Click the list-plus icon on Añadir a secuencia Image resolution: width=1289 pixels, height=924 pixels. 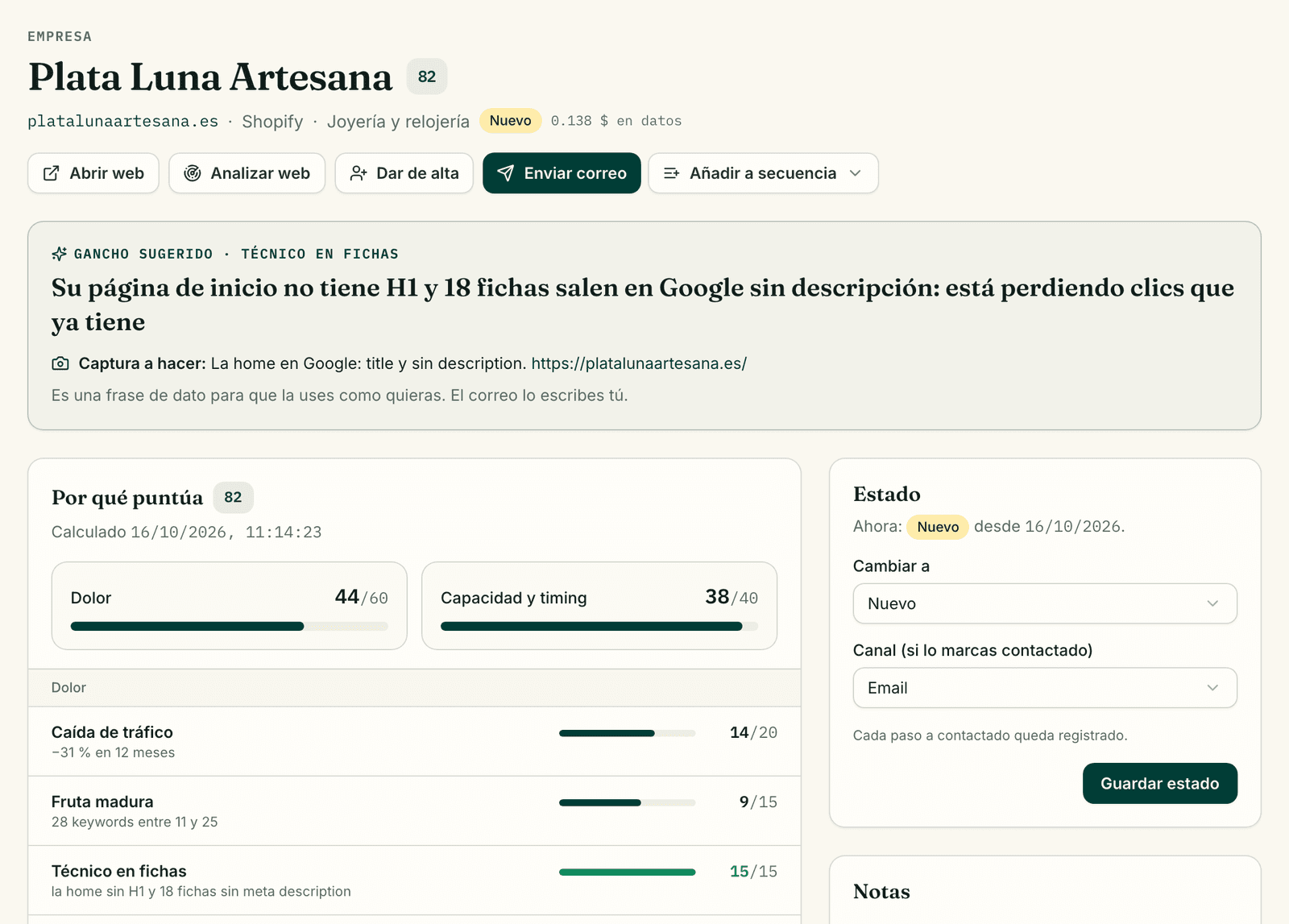(x=672, y=173)
